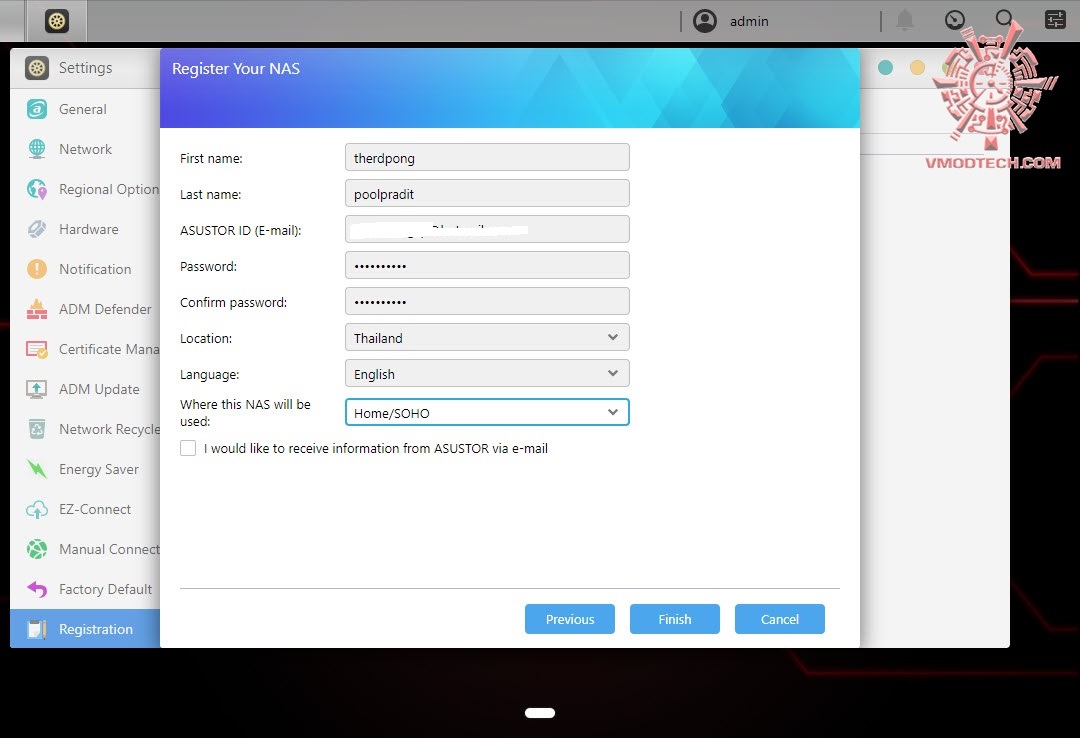Click the admin user avatar icon
1080x738 pixels.
[705, 21]
